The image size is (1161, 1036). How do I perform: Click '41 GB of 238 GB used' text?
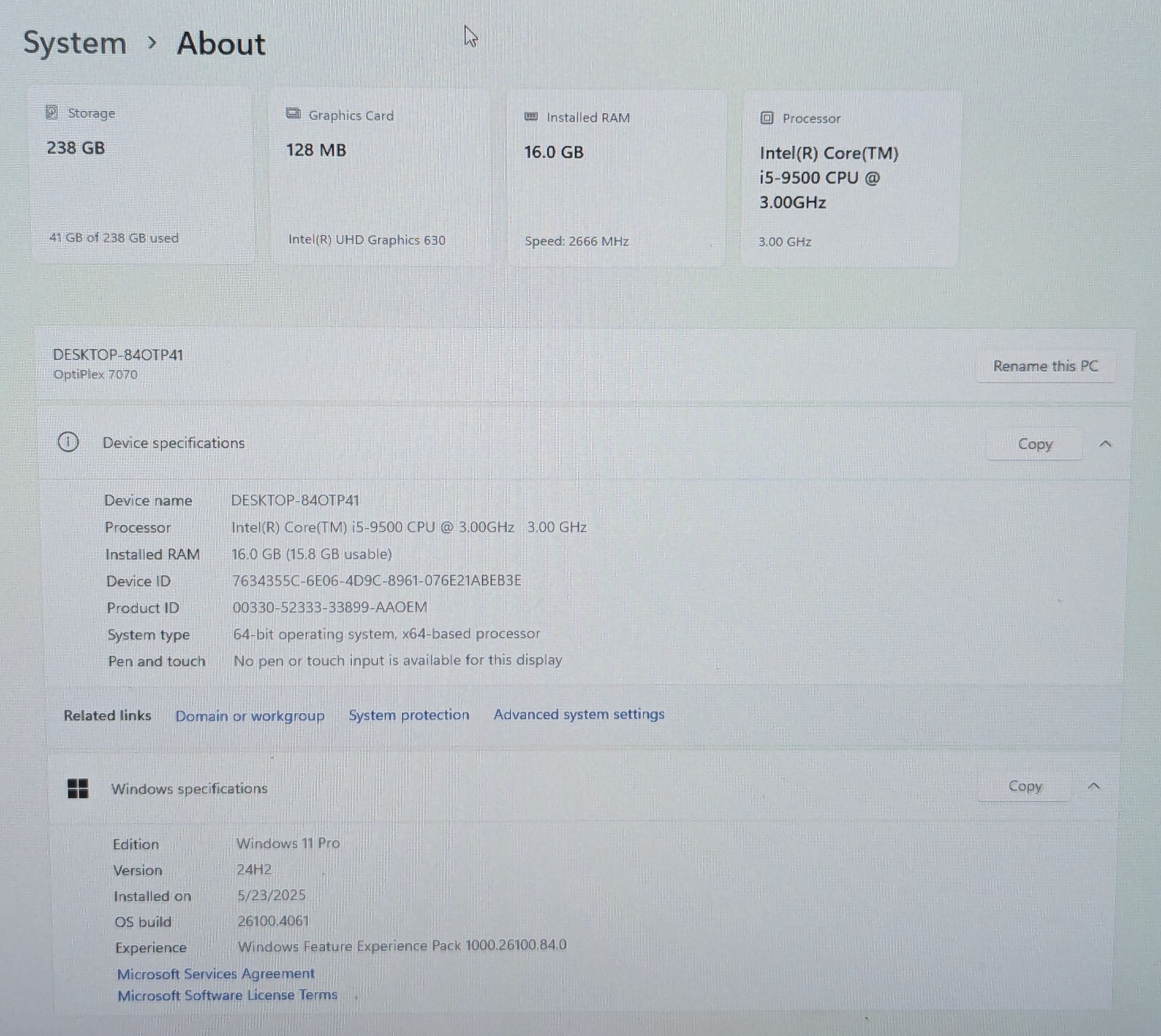pyautogui.click(x=114, y=237)
